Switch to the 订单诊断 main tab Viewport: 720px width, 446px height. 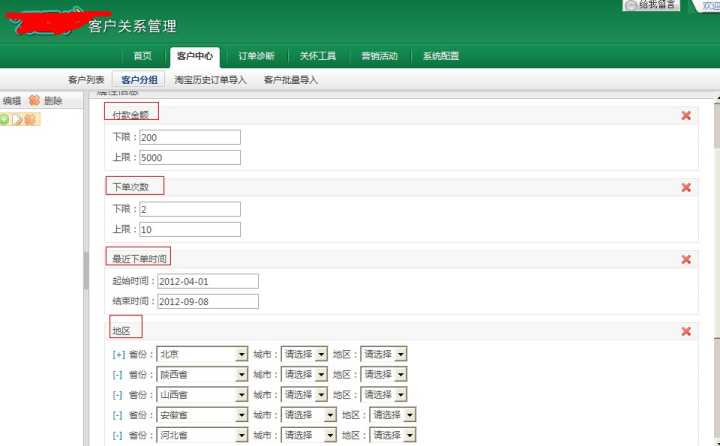257,56
